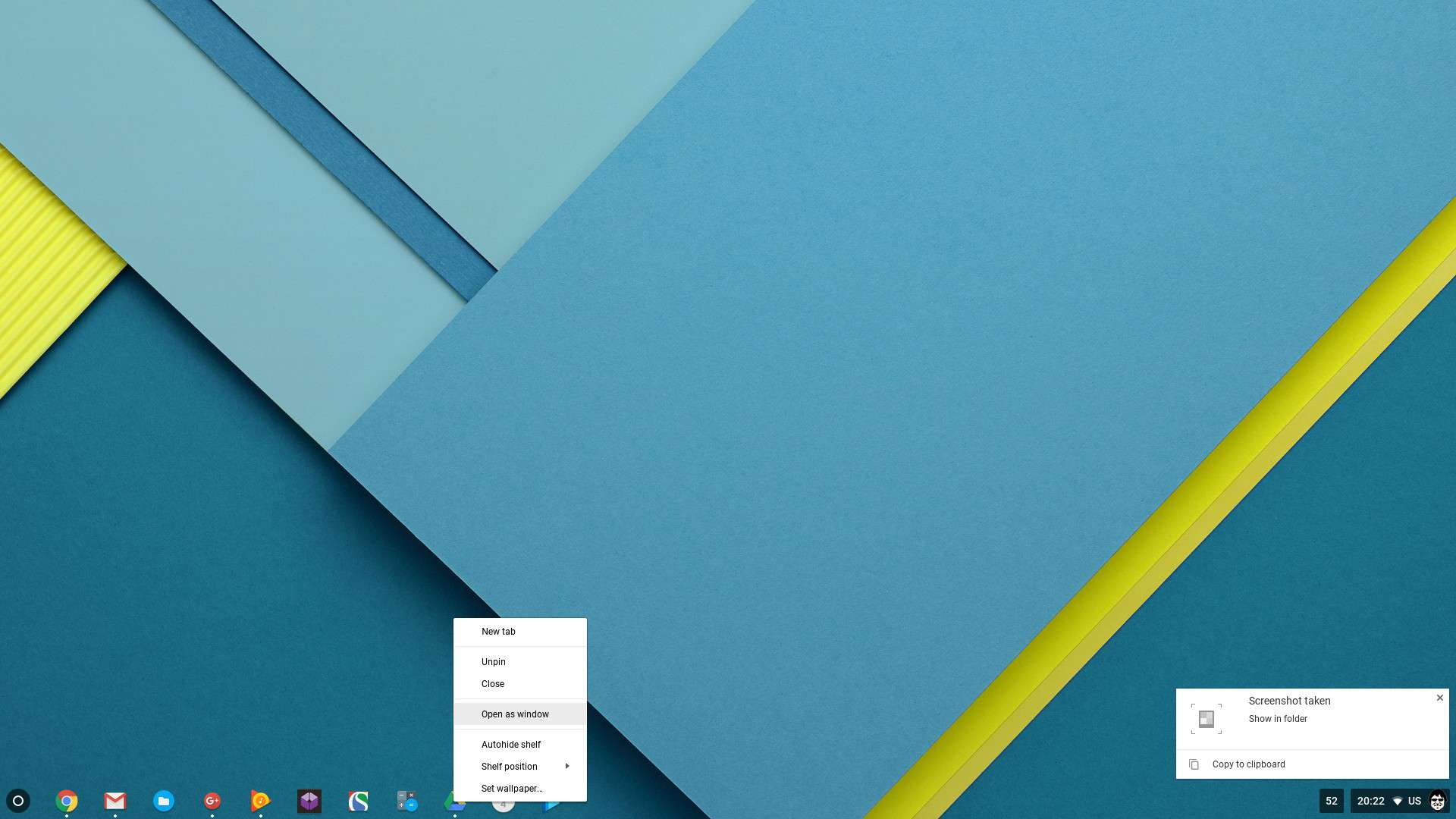Viewport: 1456px width, 819px height.
Task: Open the Wi-Fi status indicator
Action: click(x=1398, y=802)
